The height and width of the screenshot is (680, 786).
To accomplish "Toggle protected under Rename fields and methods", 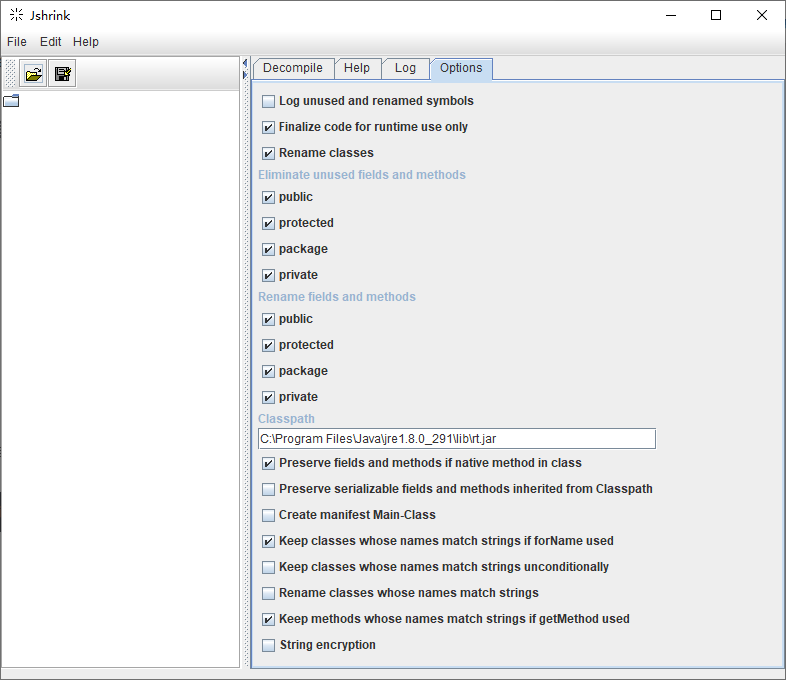I will pyautogui.click(x=269, y=346).
